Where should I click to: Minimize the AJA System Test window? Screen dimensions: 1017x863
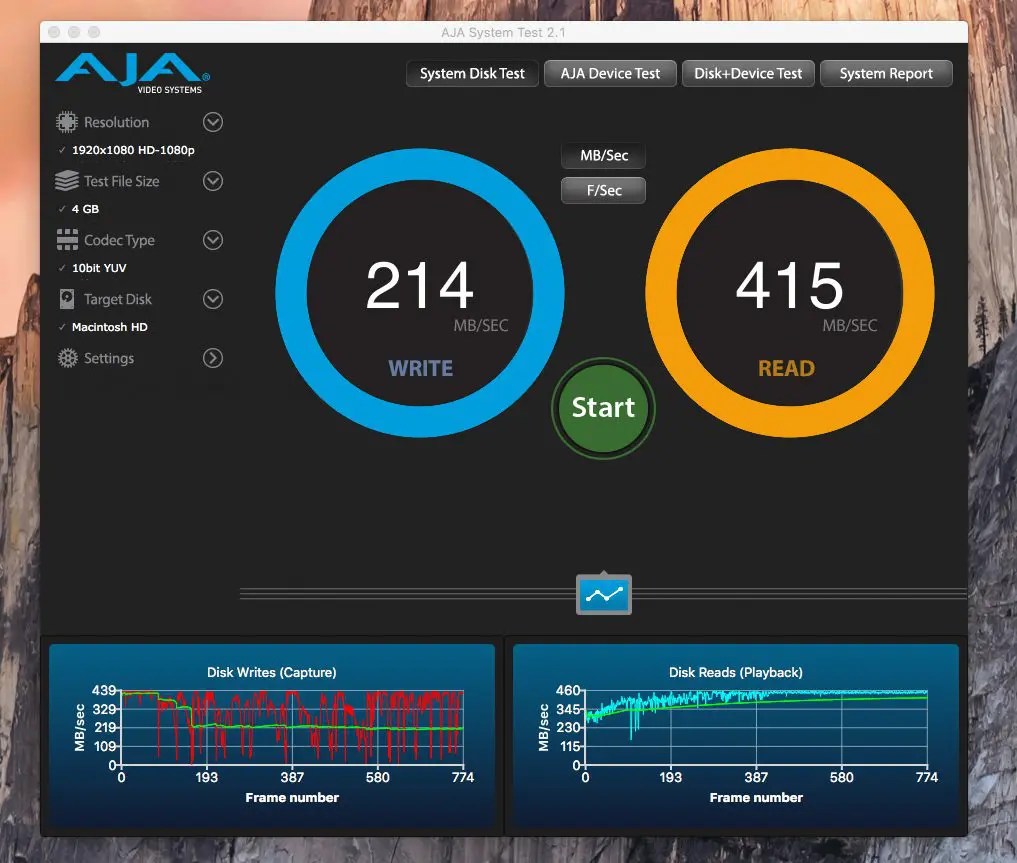click(74, 32)
